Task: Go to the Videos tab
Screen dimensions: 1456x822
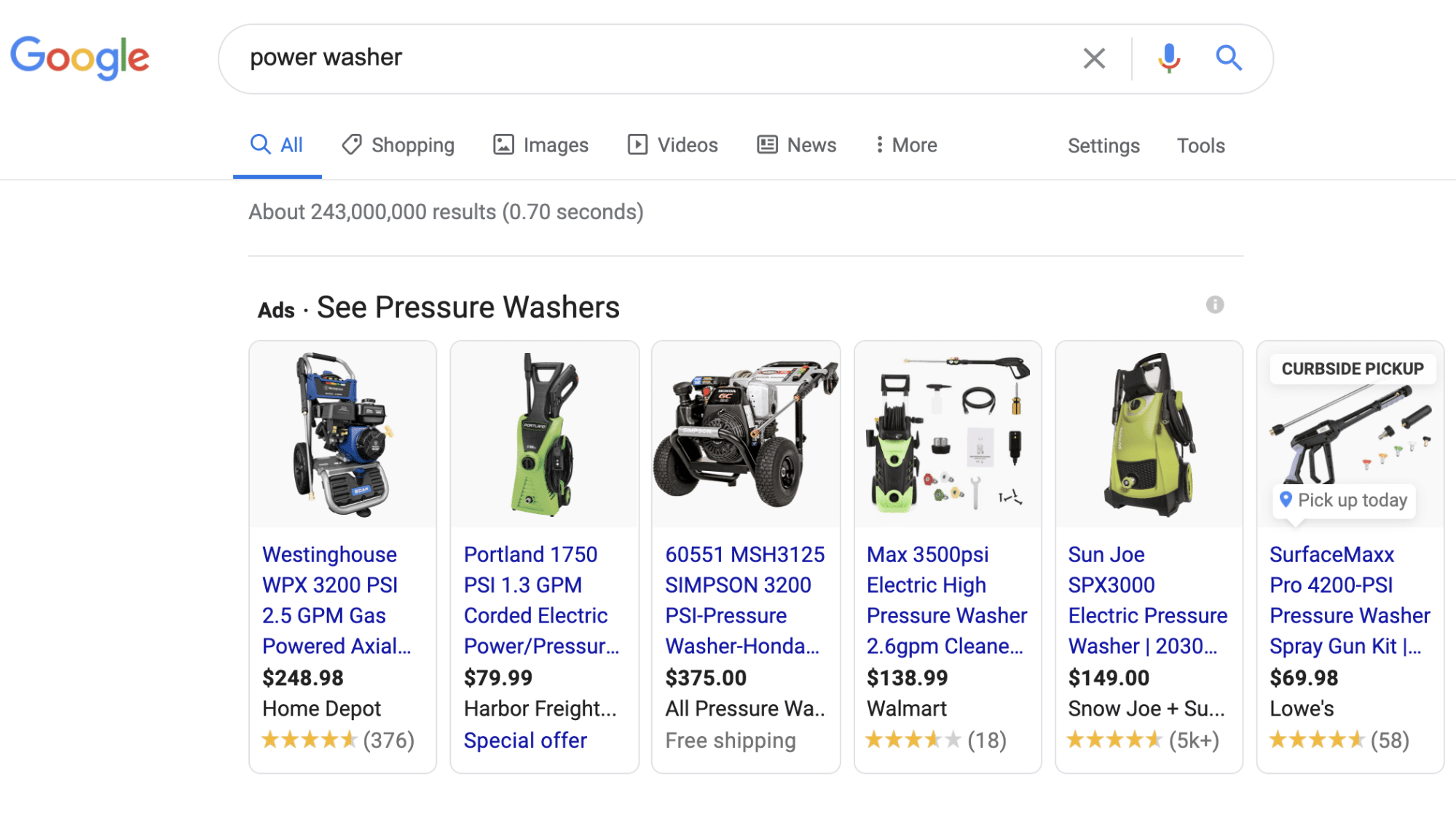Action: (673, 145)
